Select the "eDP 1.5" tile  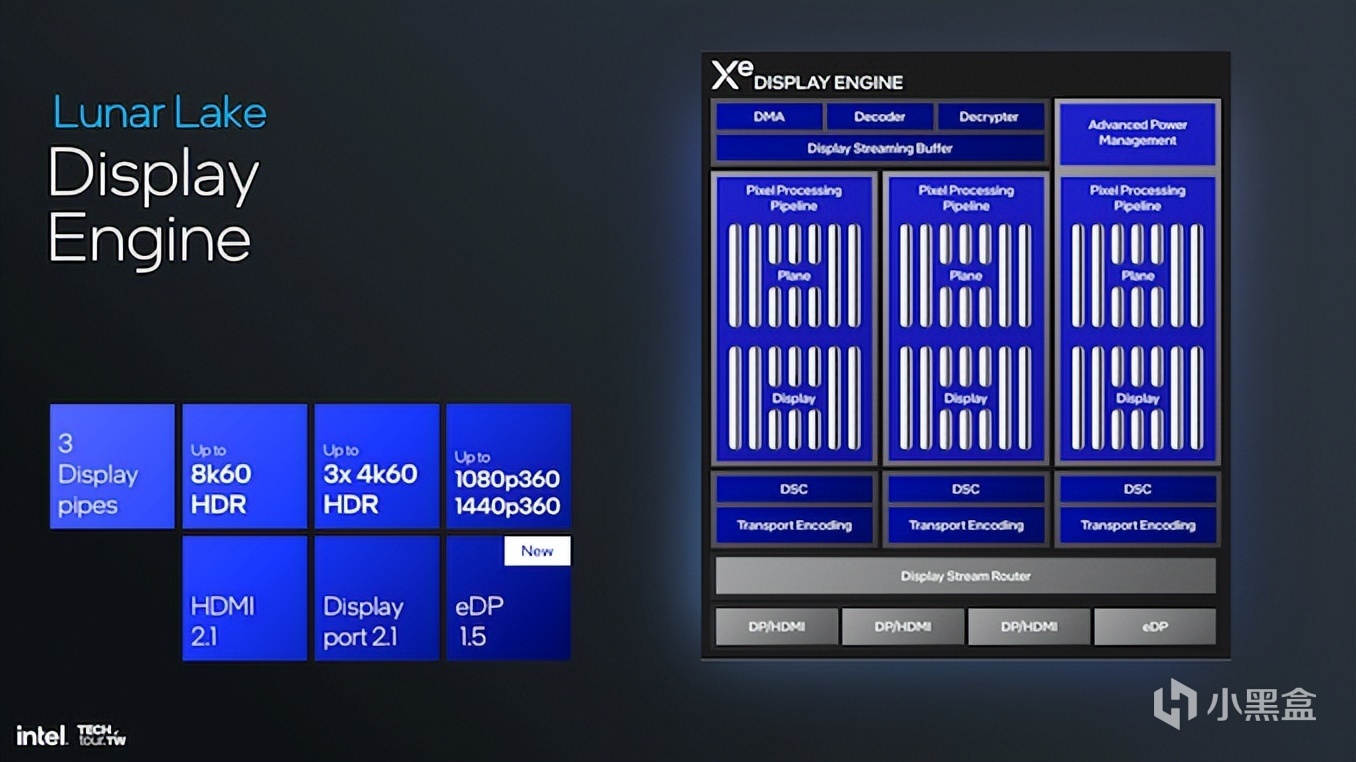pyautogui.click(x=509, y=598)
